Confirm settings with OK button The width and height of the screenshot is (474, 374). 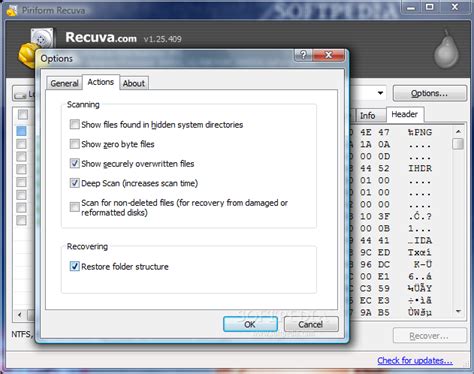[x=250, y=324]
